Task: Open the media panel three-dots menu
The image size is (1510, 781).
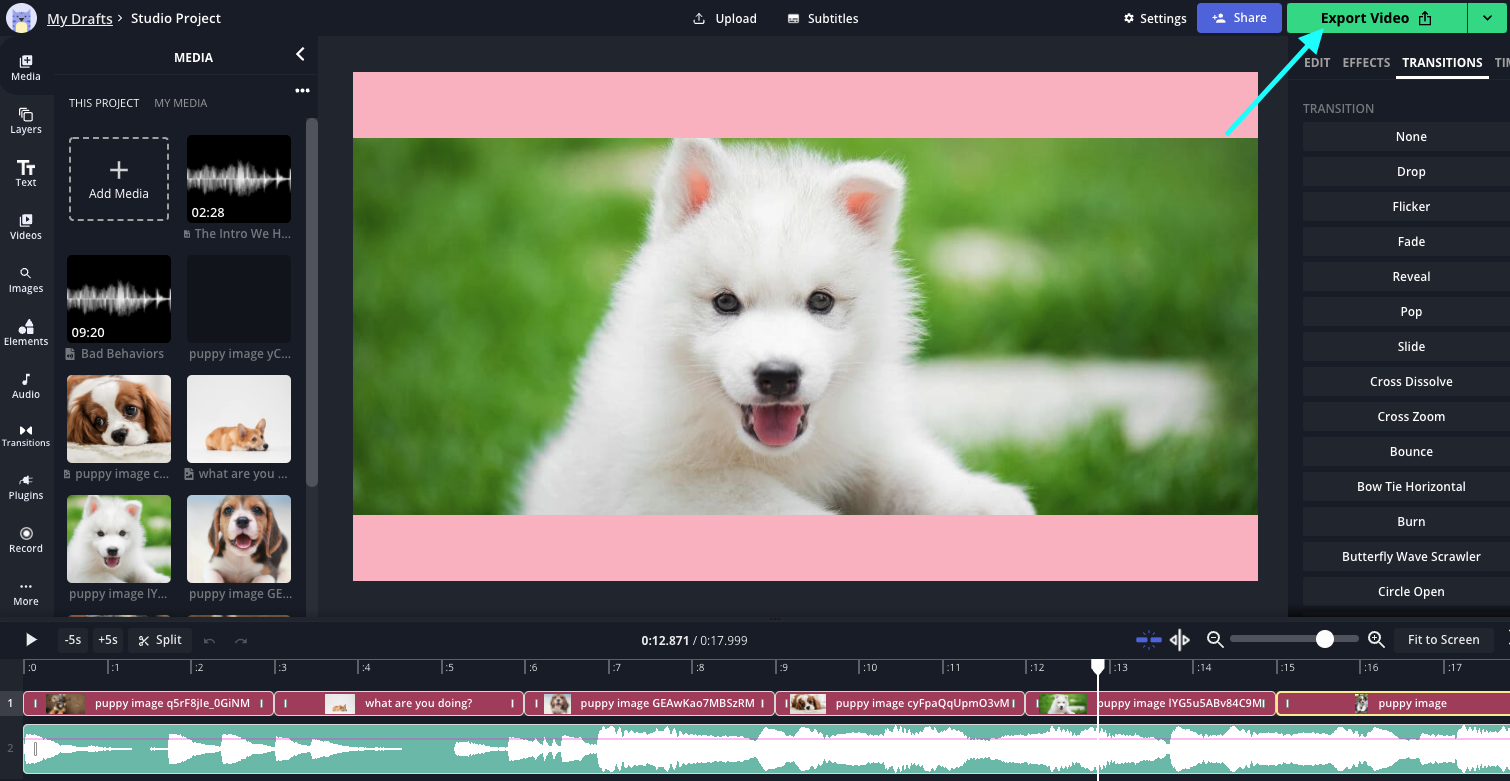Action: pyautogui.click(x=302, y=91)
